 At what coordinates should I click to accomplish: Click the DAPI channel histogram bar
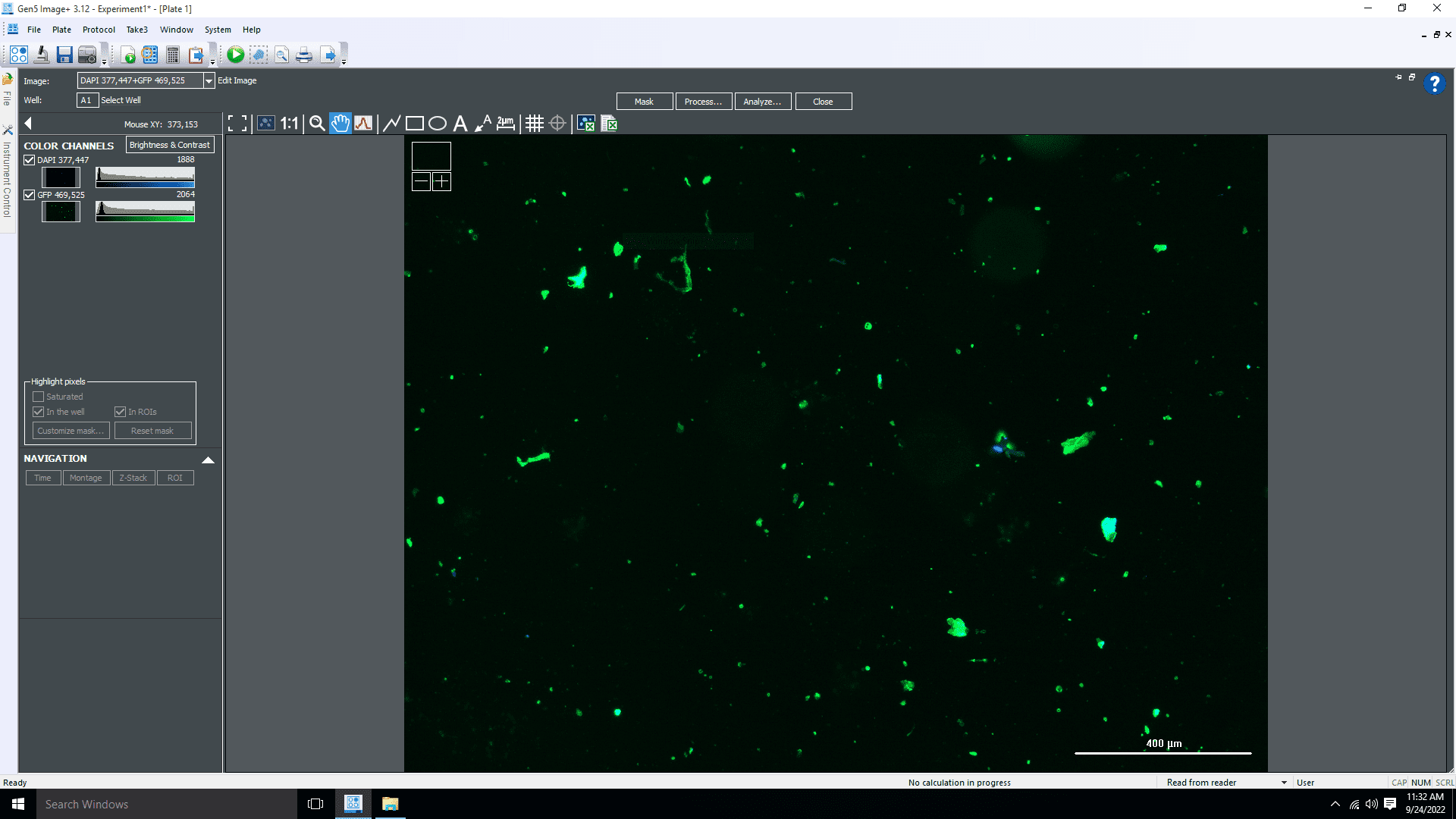click(145, 177)
